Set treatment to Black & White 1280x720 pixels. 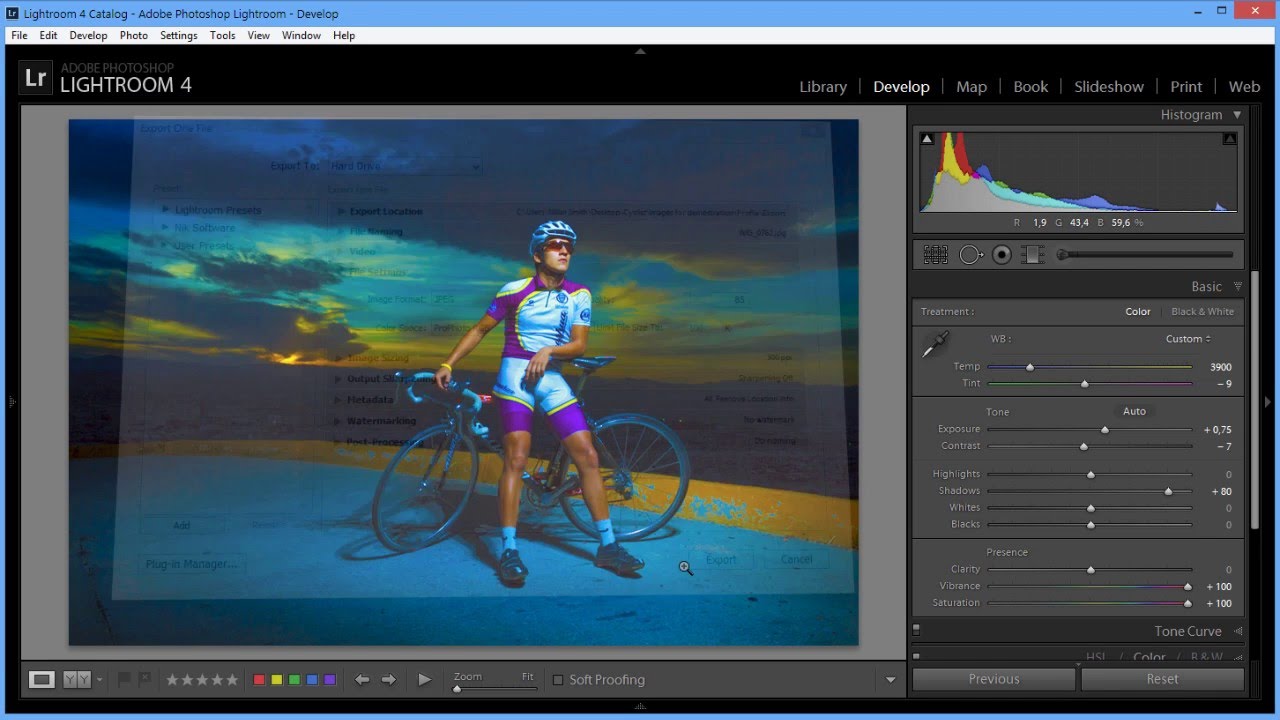(1202, 312)
